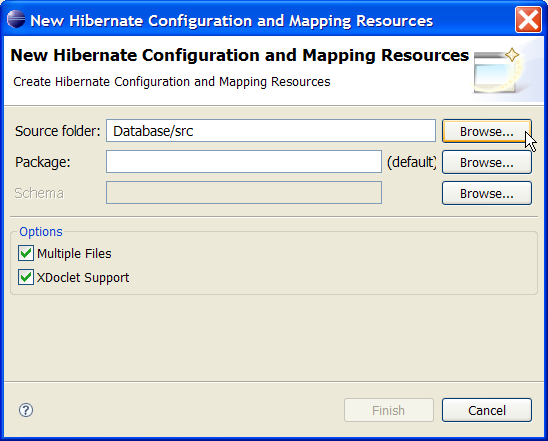Screen dimensions: 548x441
Task: Click the Options group label
Action: click(41, 232)
